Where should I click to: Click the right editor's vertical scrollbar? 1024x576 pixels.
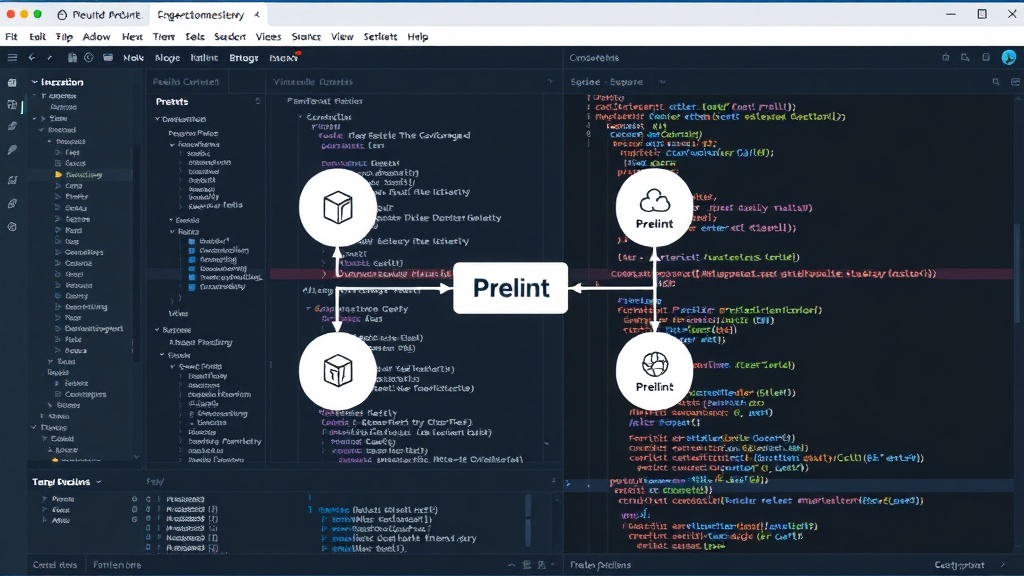[x=1016, y=271]
